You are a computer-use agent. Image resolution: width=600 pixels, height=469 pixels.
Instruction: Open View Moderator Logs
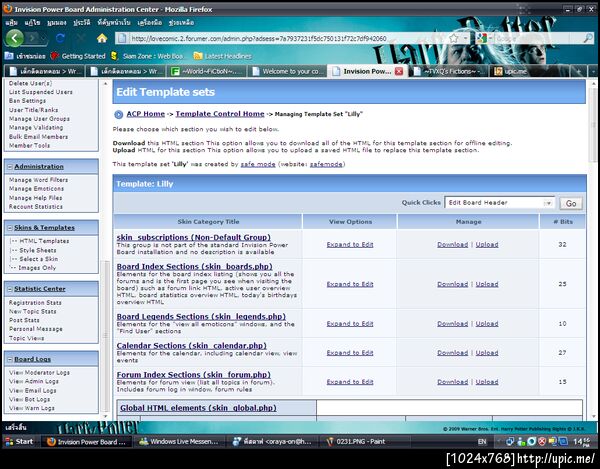click(x=39, y=373)
